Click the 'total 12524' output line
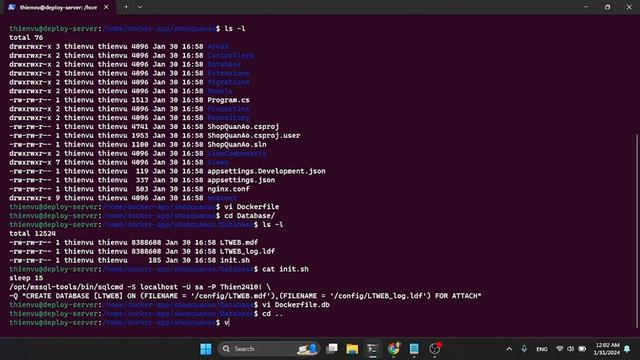This screenshot has height=360, width=640. tap(33, 233)
